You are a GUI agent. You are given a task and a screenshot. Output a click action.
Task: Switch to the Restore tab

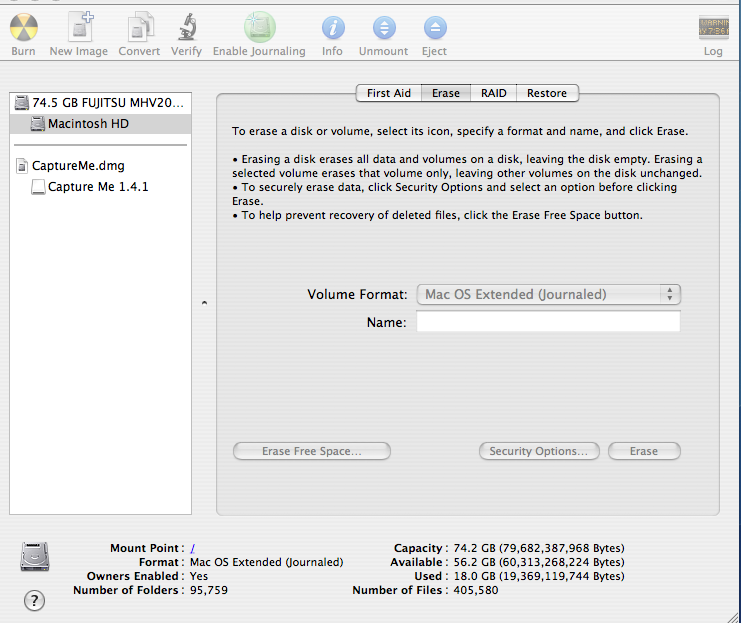coord(547,93)
